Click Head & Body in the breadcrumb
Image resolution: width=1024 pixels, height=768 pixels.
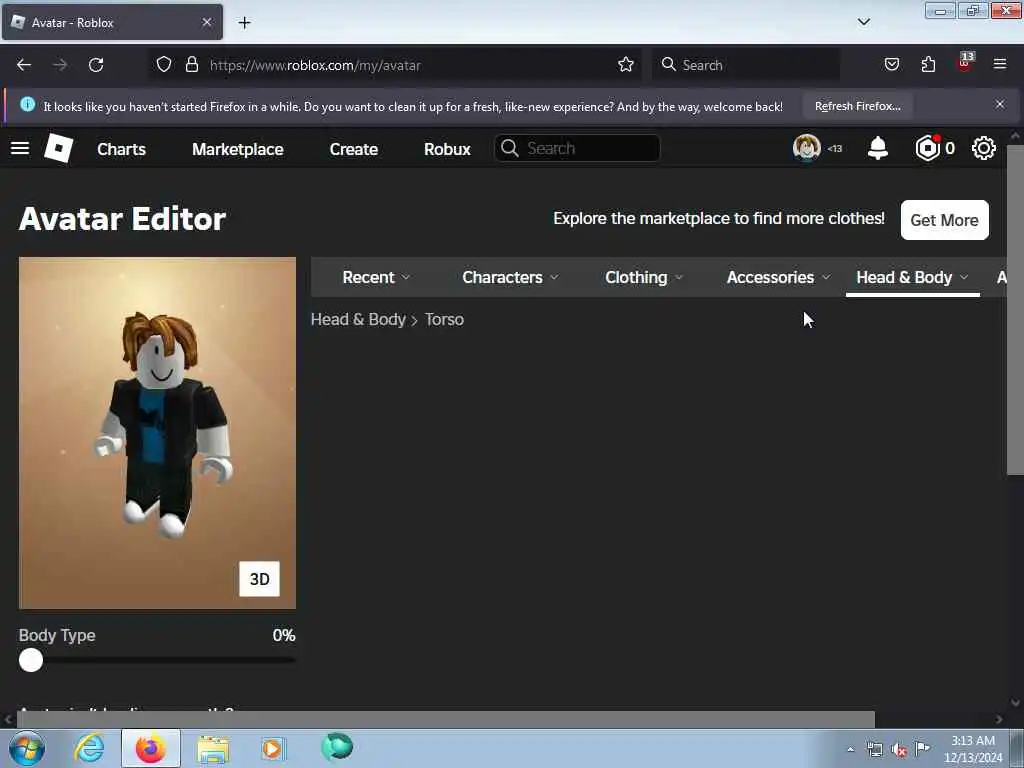click(x=358, y=319)
